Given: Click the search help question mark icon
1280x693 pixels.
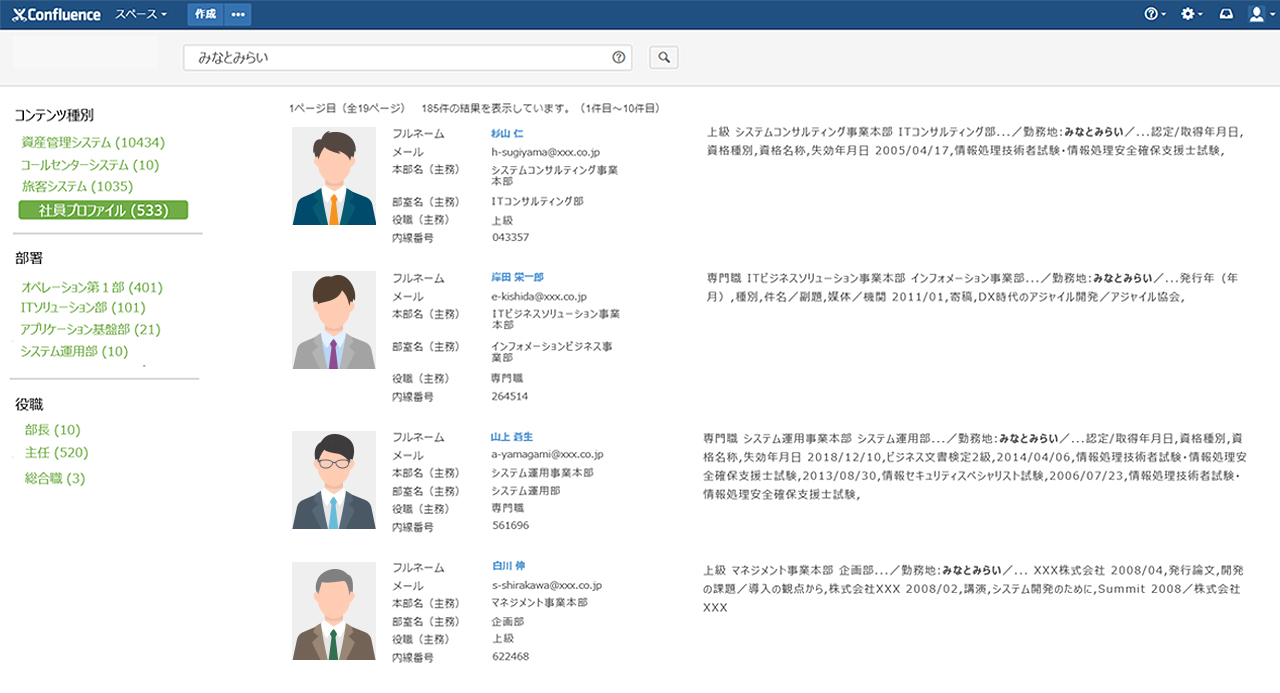Looking at the screenshot, I should click(618, 58).
